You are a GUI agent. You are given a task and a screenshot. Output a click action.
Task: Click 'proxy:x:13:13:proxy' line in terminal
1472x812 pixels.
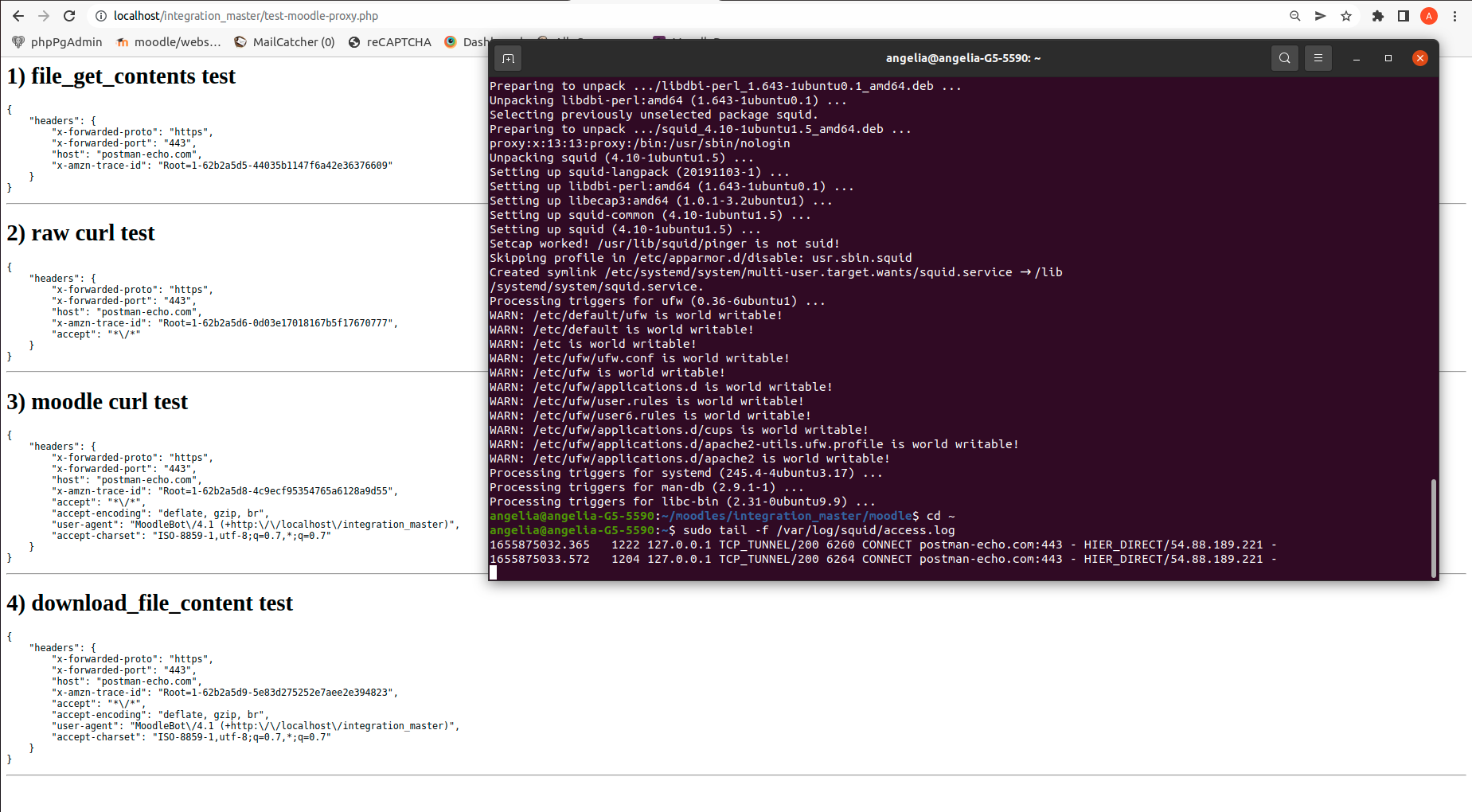[639, 143]
